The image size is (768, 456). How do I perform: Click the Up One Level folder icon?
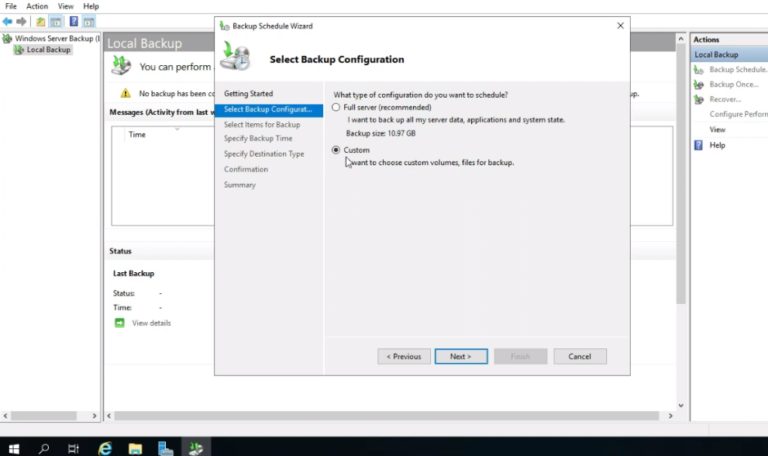(40, 21)
